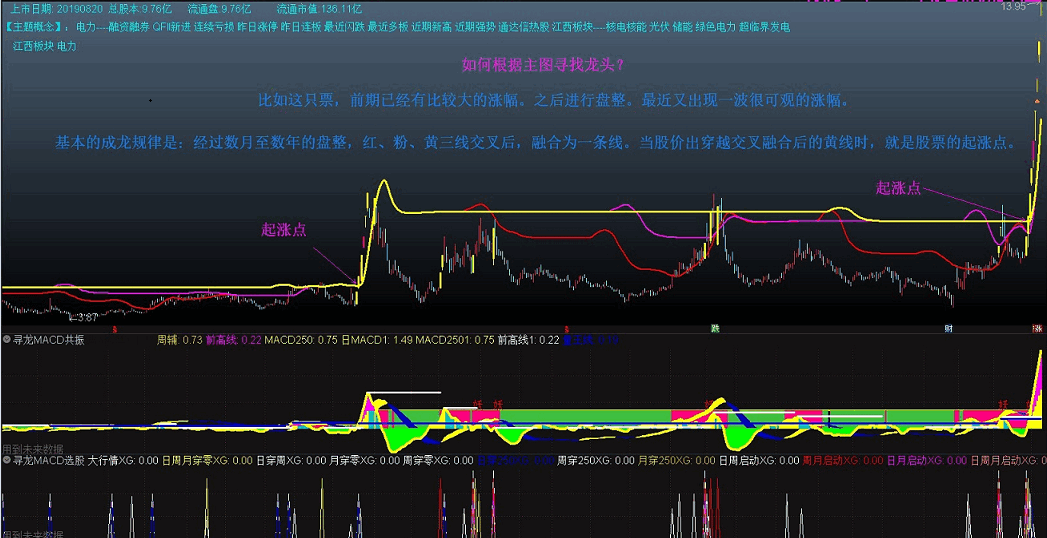Click the 月穿零XG: 0.00 value

367,461
